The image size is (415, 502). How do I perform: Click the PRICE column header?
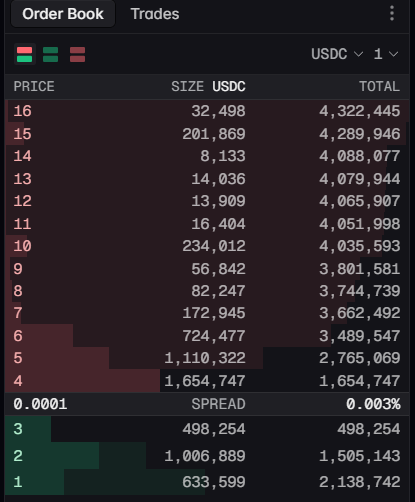(x=34, y=86)
